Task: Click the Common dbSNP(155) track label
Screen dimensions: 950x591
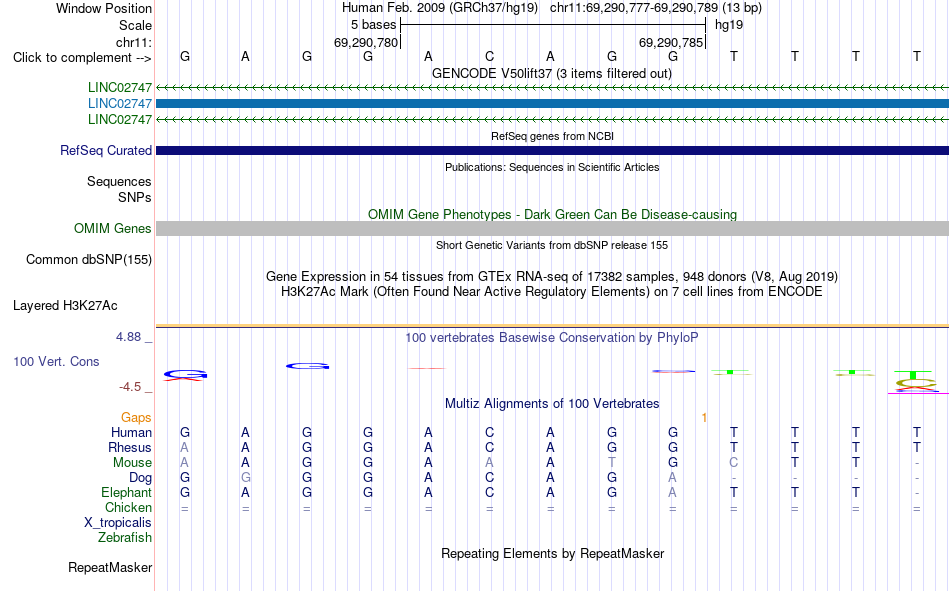Action: point(88,259)
